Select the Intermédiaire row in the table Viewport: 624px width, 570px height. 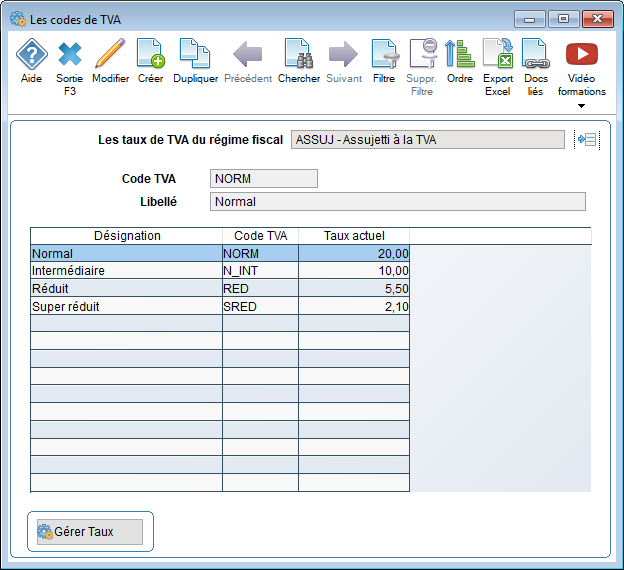220,271
